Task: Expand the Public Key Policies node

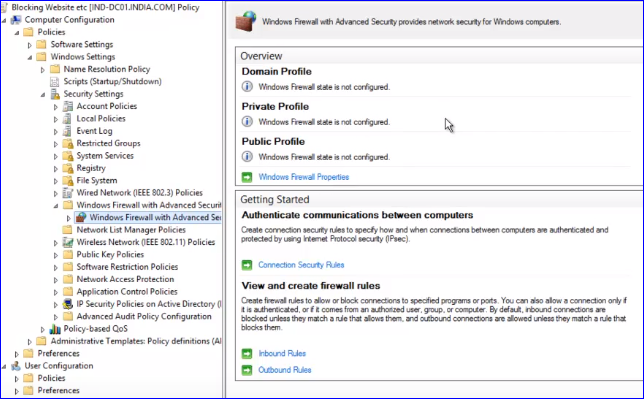Action: pos(56,255)
